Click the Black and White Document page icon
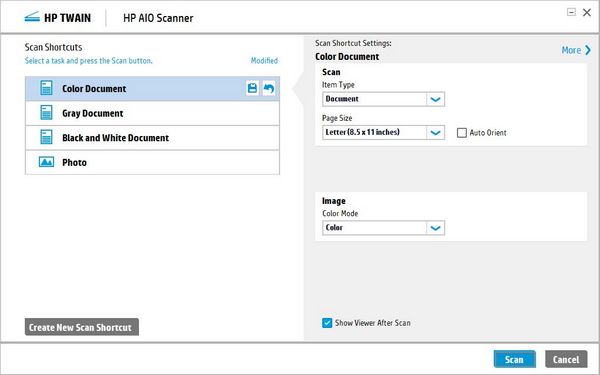The image size is (600, 375). point(46,137)
